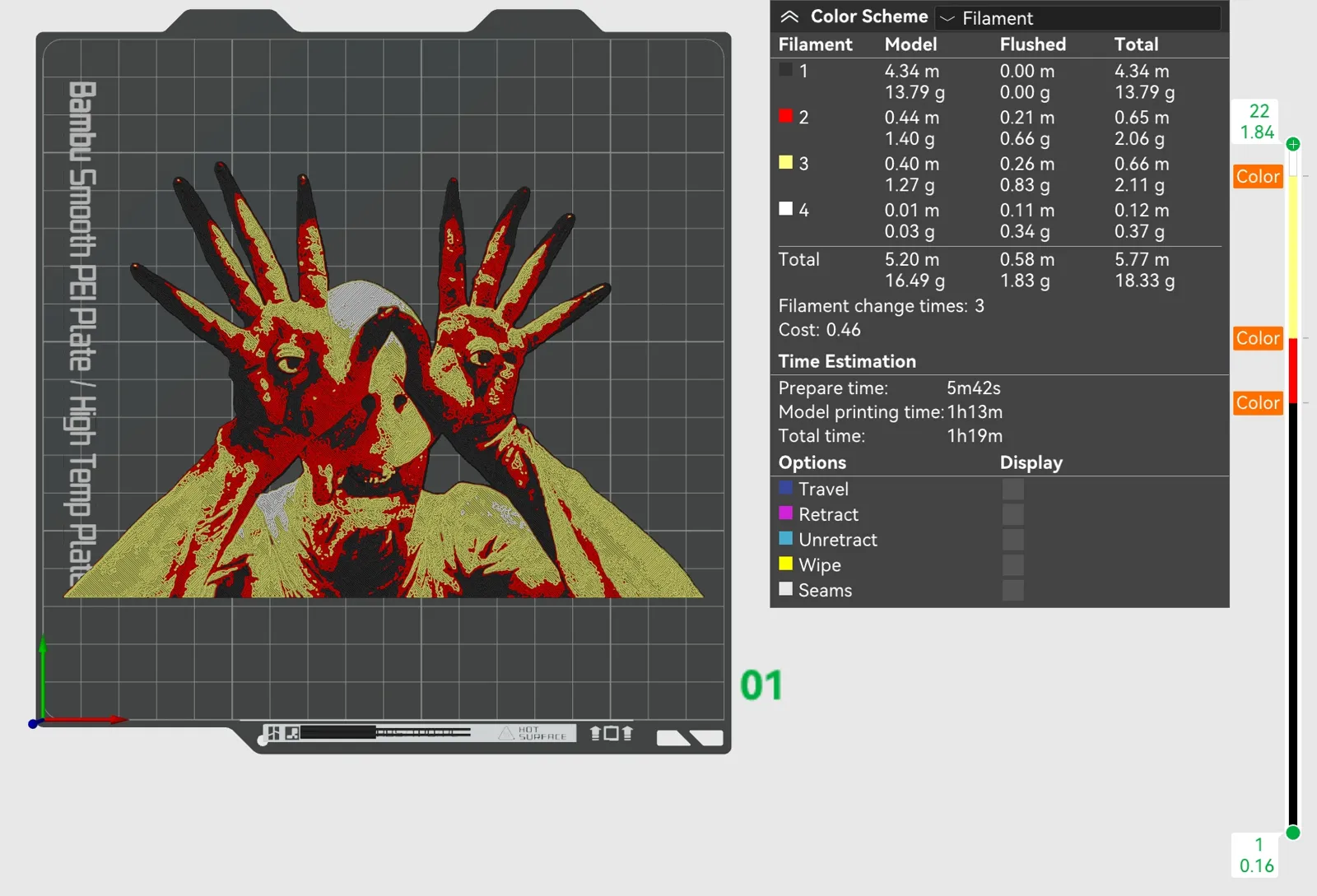Click the Options section header
The image size is (1317, 896).
[x=812, y=462]
